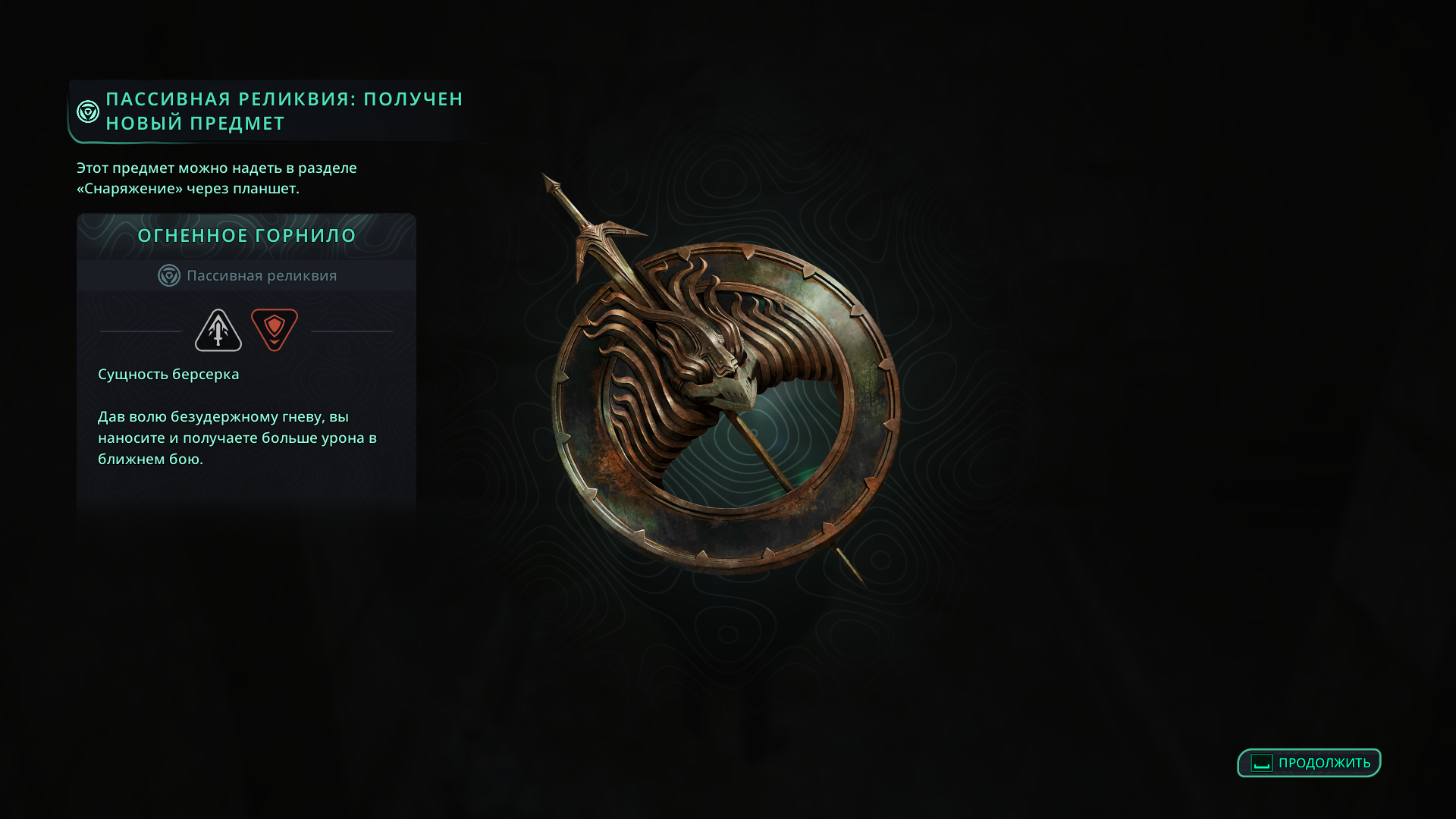1456x819 pixels.
Task: Click divider line right of trait icons
Action: pos(352,331)
